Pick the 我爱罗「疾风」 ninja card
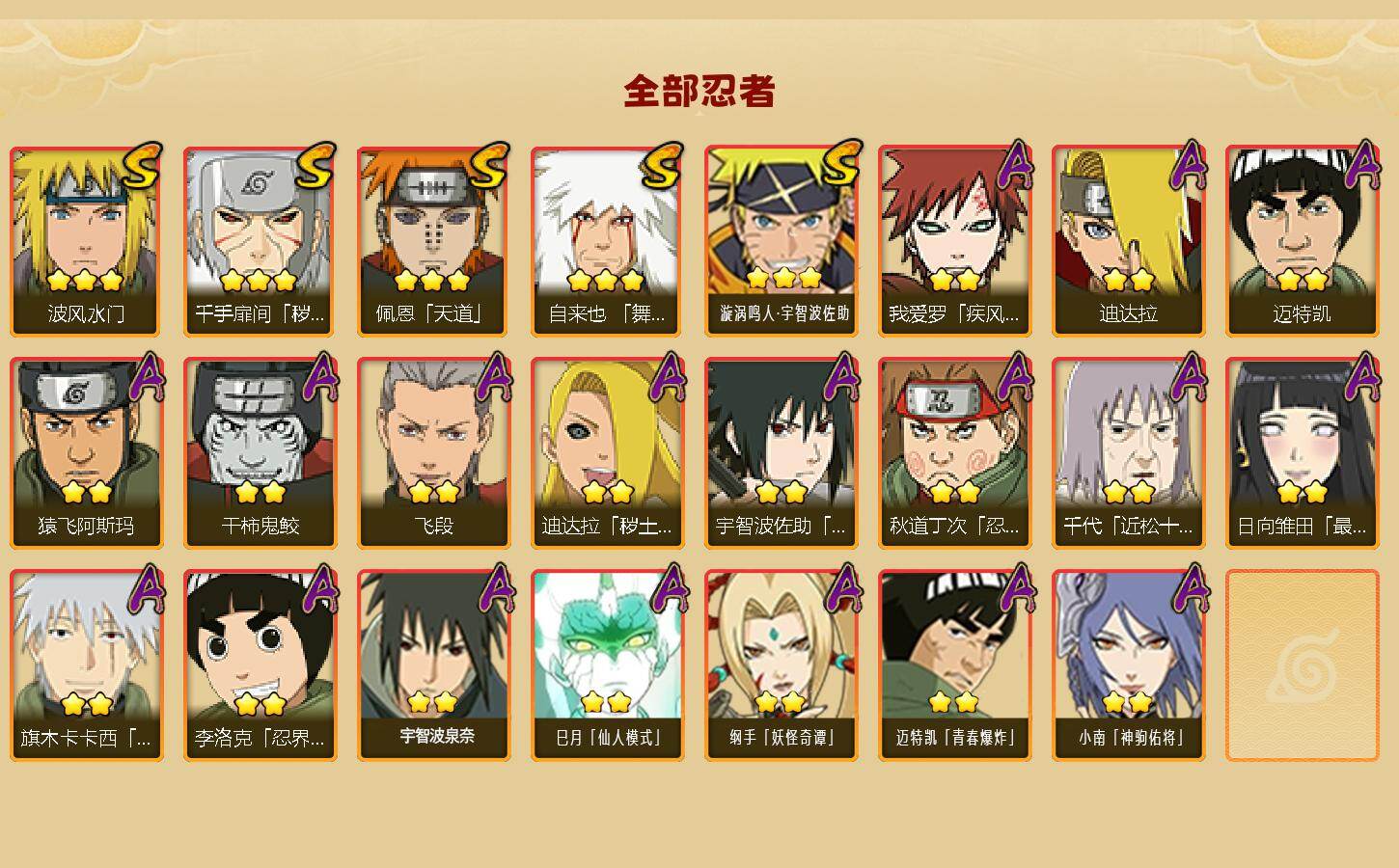 (x=955, y=241)
